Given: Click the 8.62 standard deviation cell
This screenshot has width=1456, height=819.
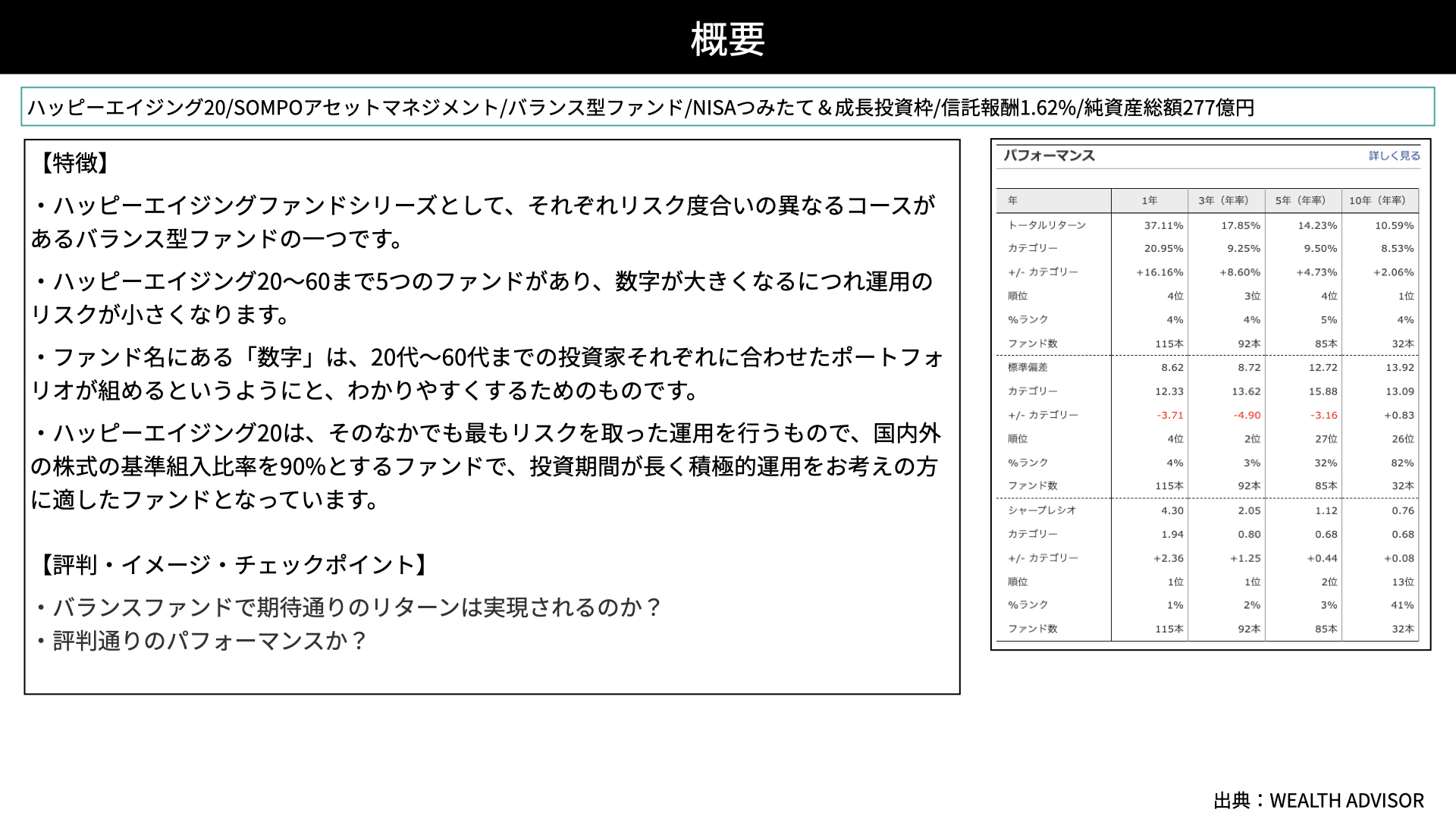Looking at the screenshot, I should [x=1172, y=367].
